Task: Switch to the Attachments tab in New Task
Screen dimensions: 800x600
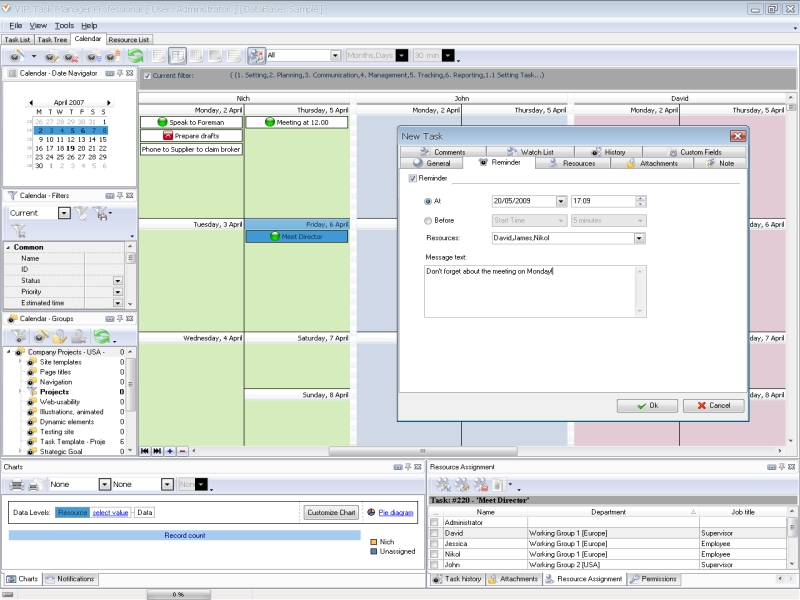Action: pyautogui.click(x=652, y=162)
